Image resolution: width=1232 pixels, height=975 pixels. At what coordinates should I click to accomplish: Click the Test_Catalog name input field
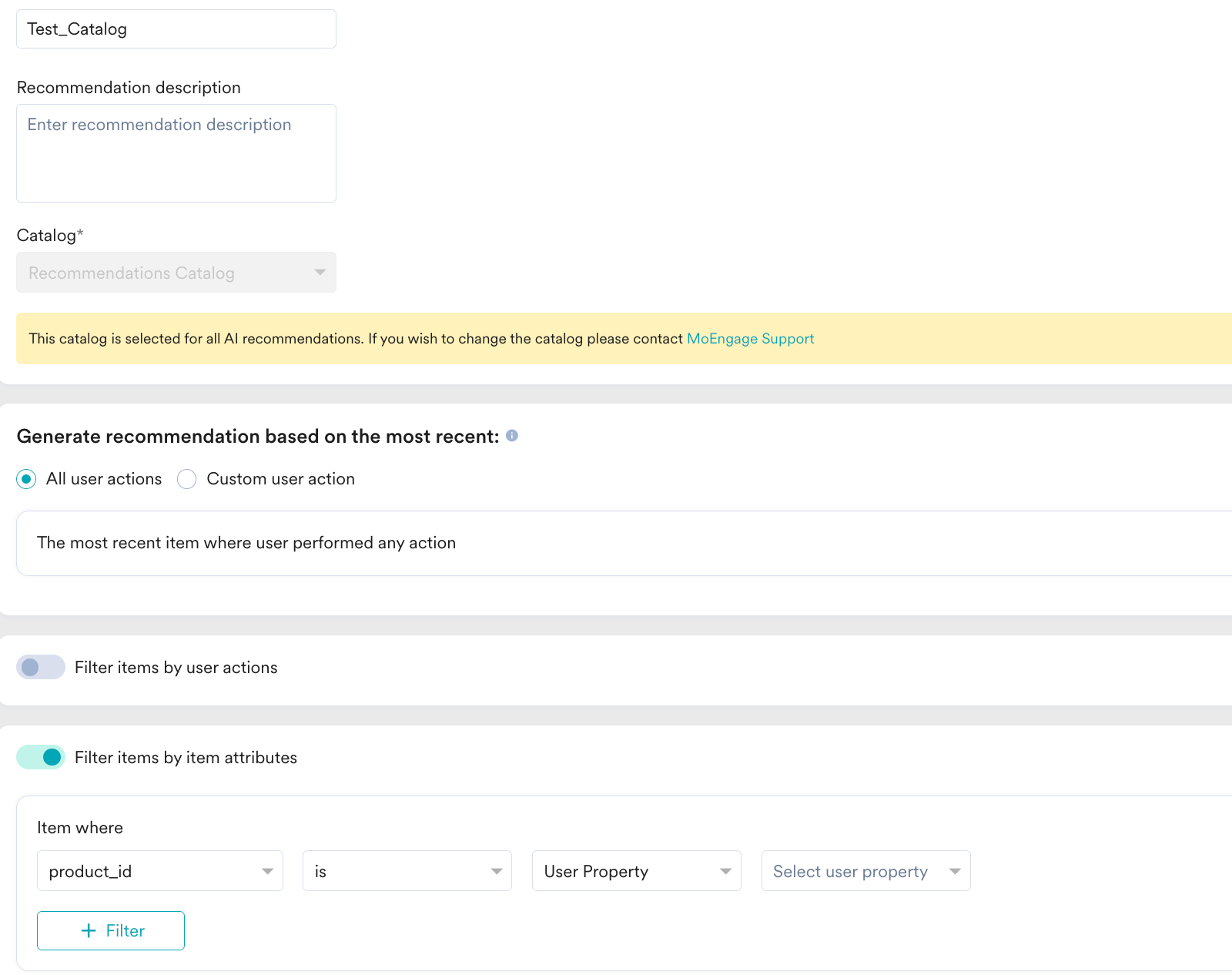176,28
